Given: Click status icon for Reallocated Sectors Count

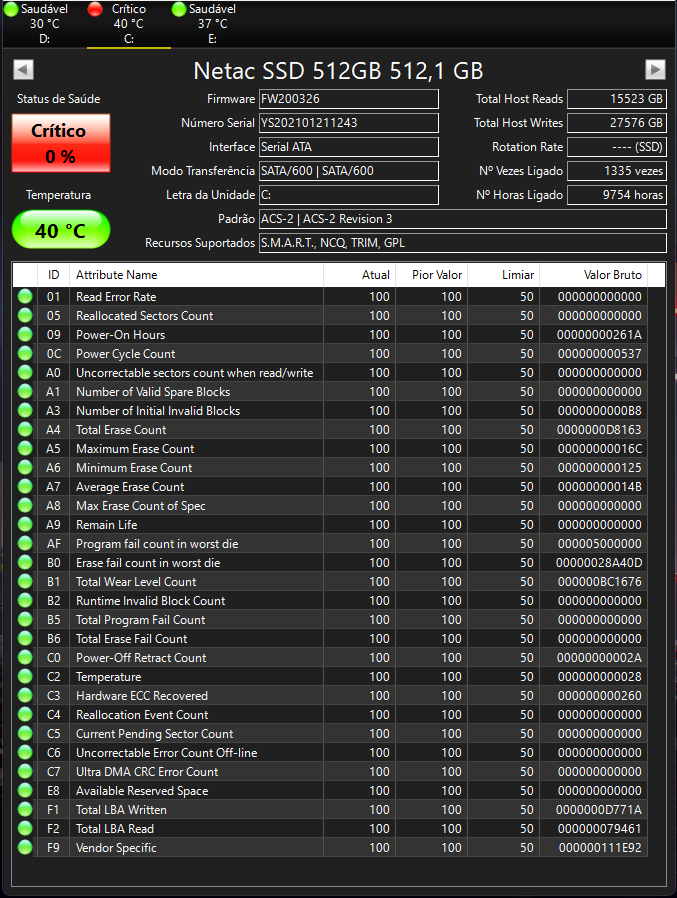Looking at the screenshot, I should pos(25,316).
